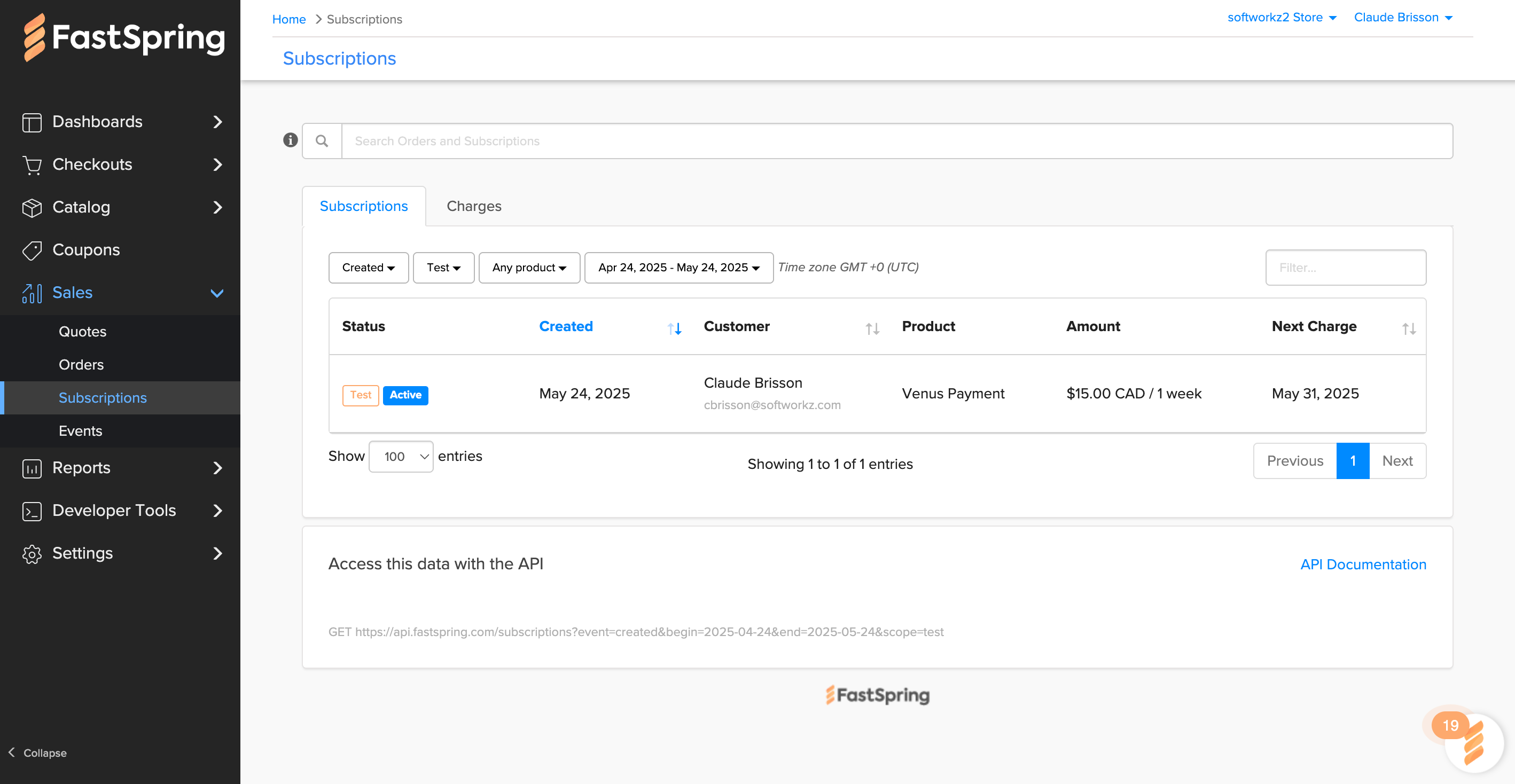Viewport: 1515px width, 784px height.
Task: Open the date range Apr 24 - May 24 dropdown
Action: [678, 268]
